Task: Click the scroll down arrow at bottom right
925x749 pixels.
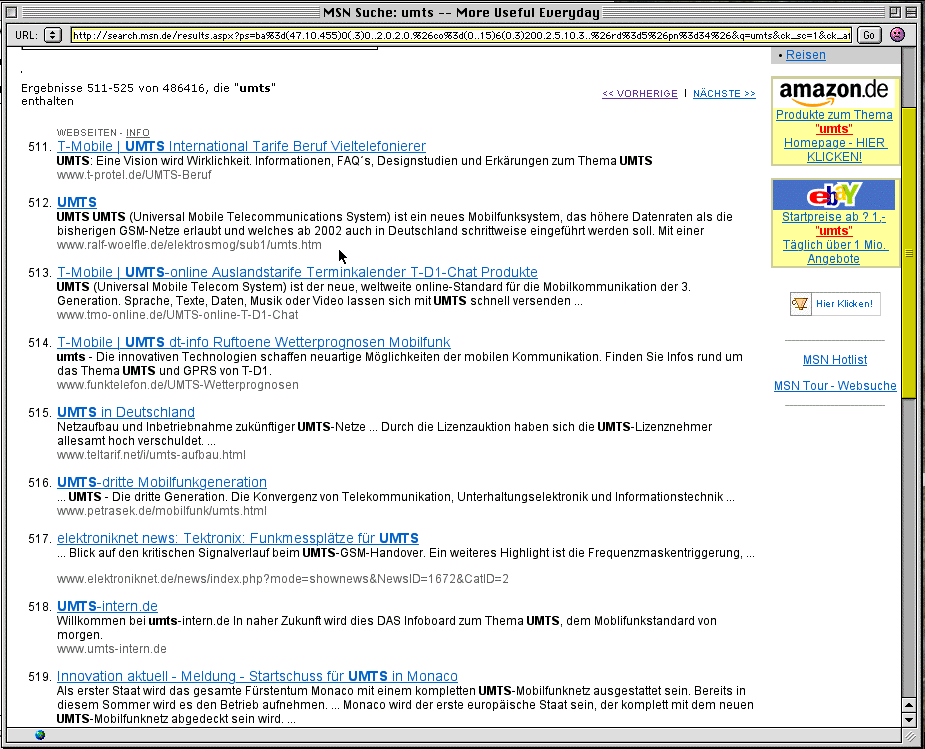Action: tap(909, 719)
